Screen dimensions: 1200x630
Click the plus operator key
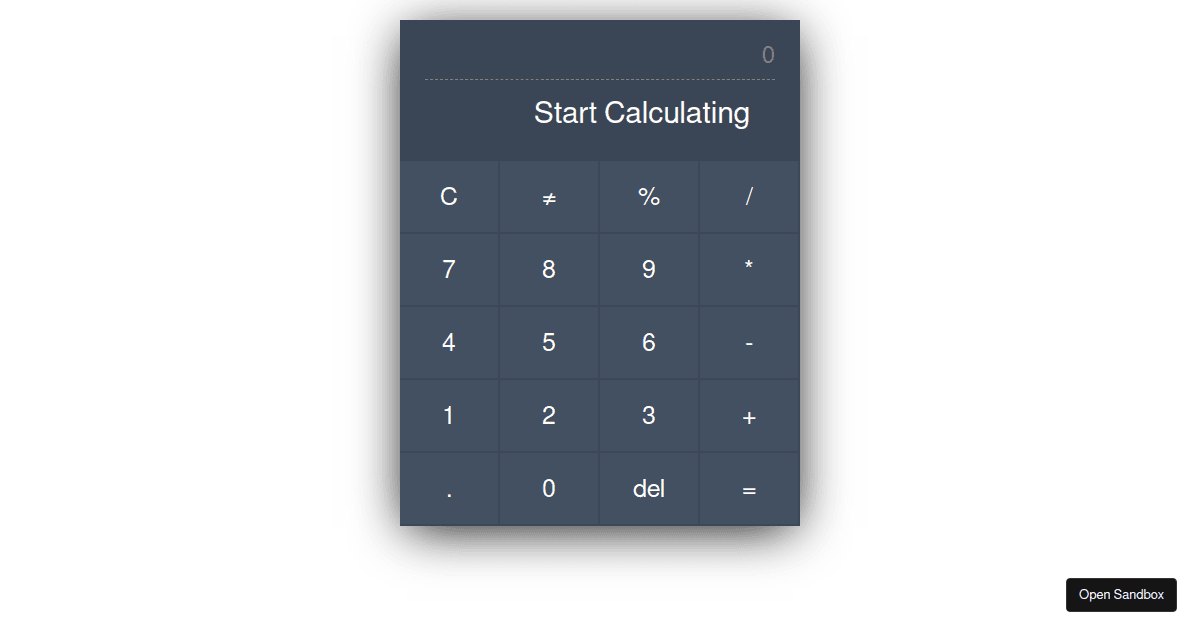pos(749,416)
